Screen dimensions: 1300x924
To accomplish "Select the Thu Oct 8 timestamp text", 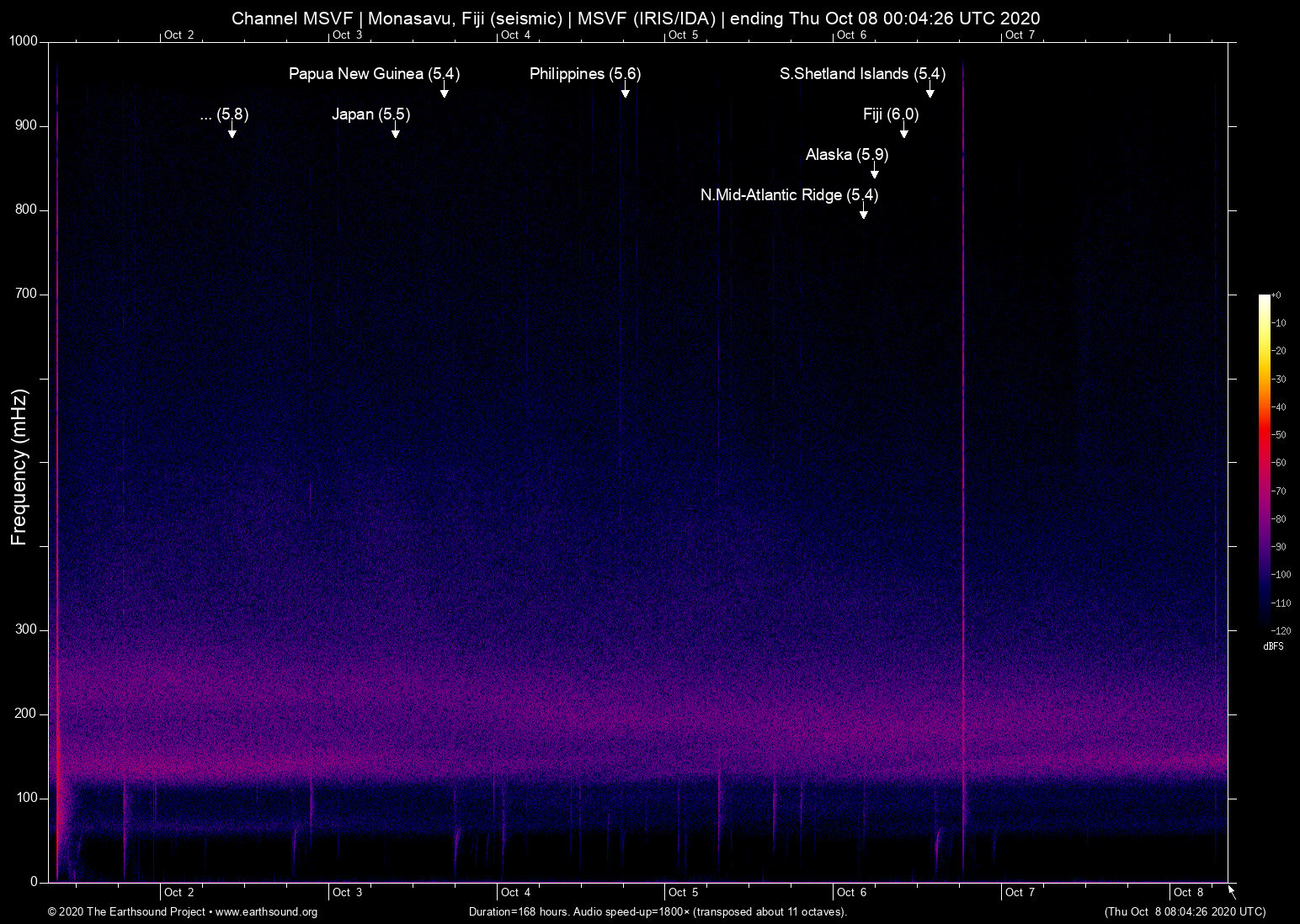I will pos(1184,912).
